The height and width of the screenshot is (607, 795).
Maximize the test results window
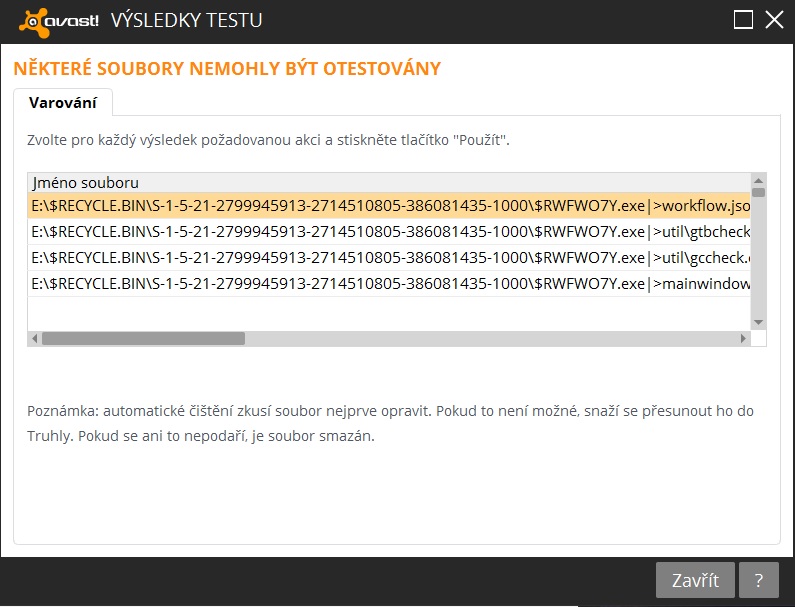(743, 20)
